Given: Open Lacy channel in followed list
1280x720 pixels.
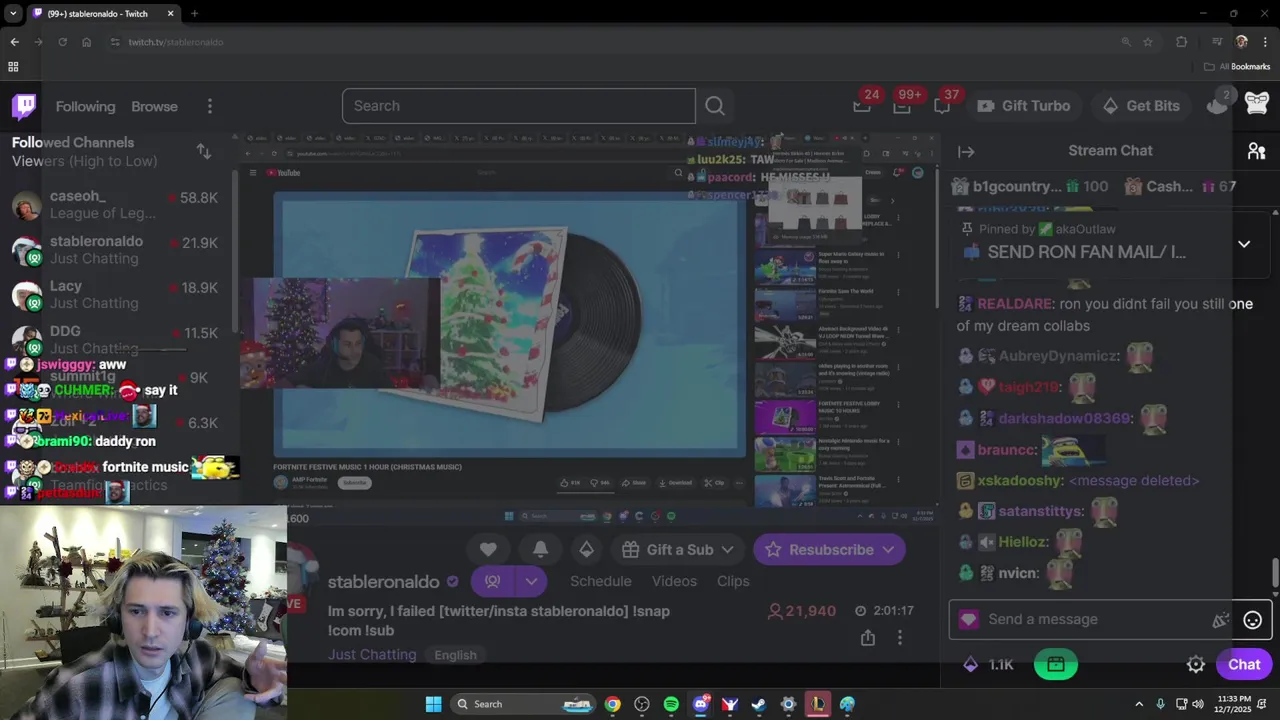Looking at the screenshot, I should point(115,295).
